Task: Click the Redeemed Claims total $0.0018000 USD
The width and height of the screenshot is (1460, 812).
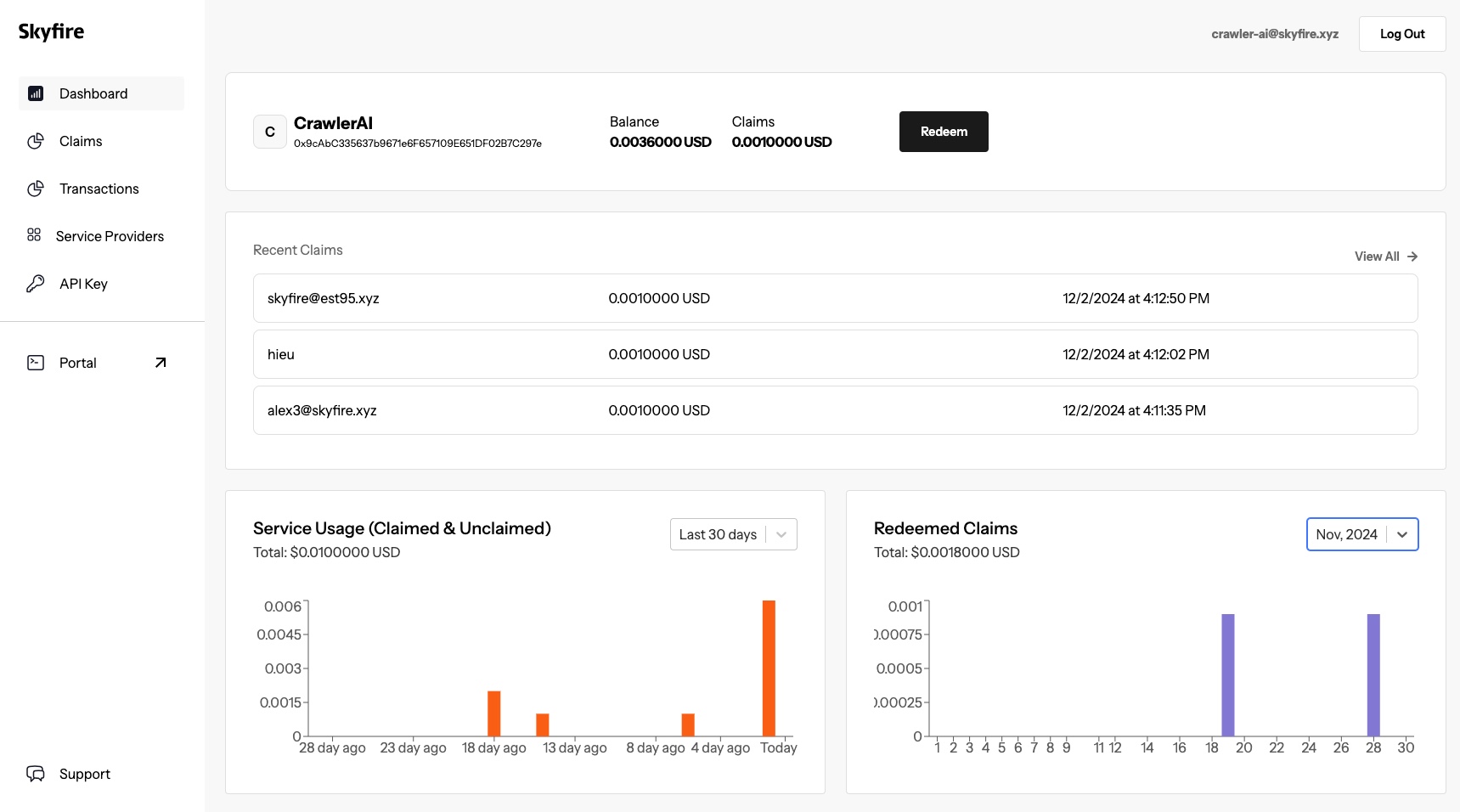Action: point(947,552)
